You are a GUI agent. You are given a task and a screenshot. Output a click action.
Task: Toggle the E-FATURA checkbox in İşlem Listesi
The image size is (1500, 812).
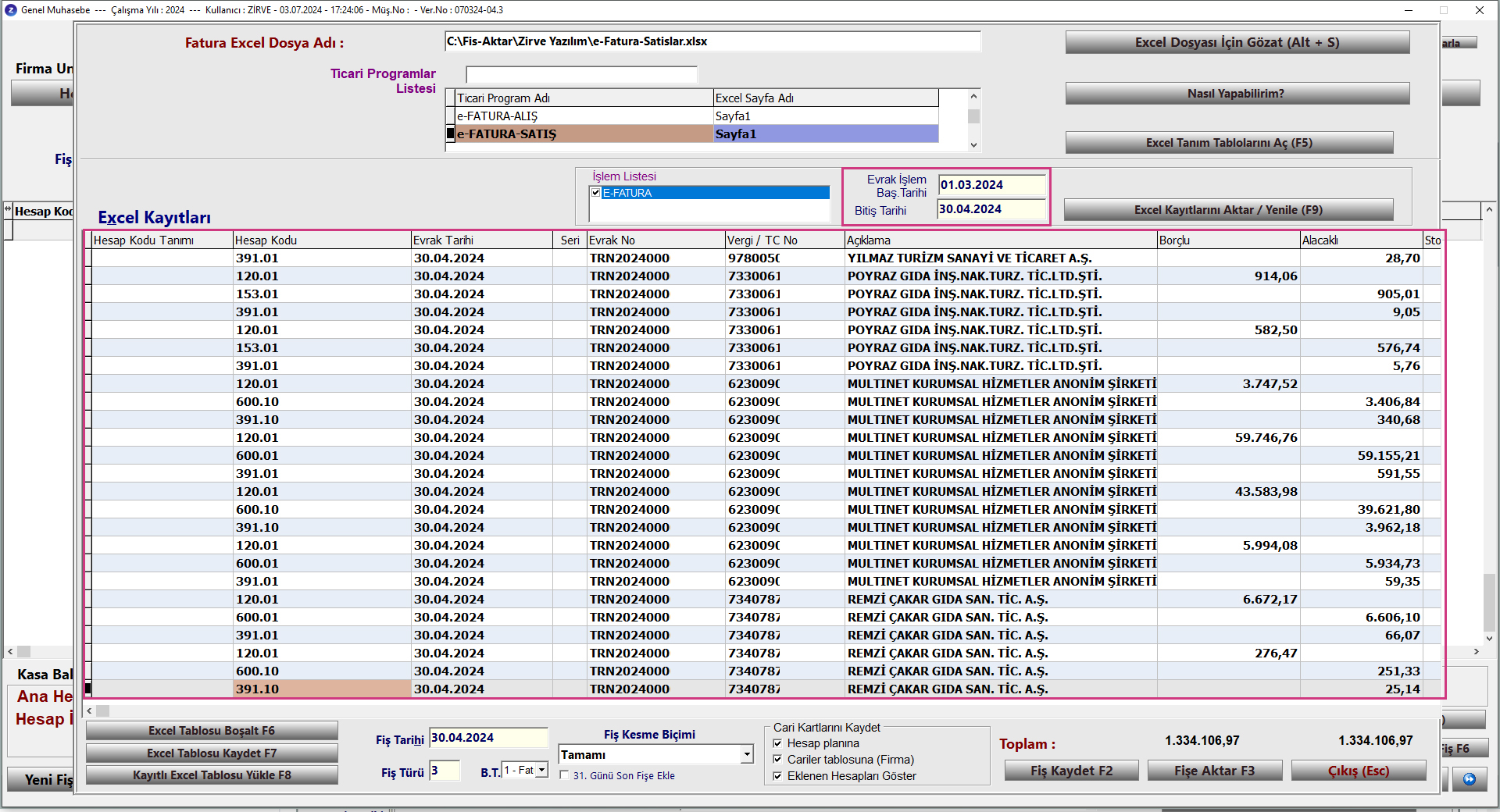pos(596,193)
